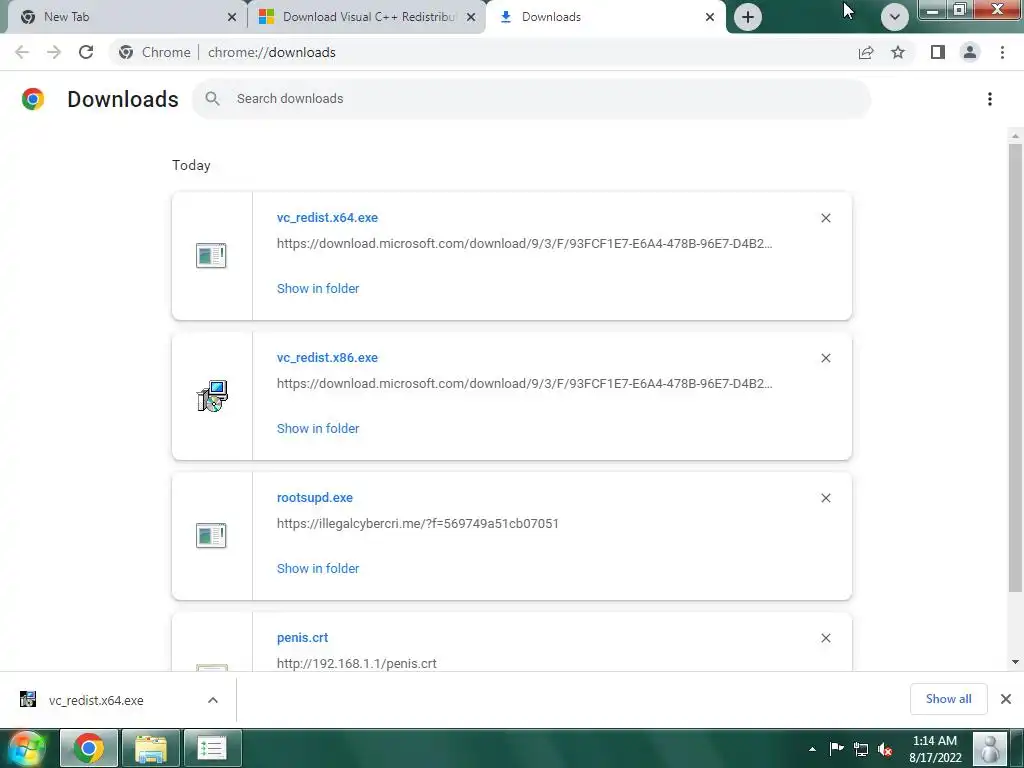Close the bottom download shelf
The height and width of the screenshot is (768, 1024).
1006,699
